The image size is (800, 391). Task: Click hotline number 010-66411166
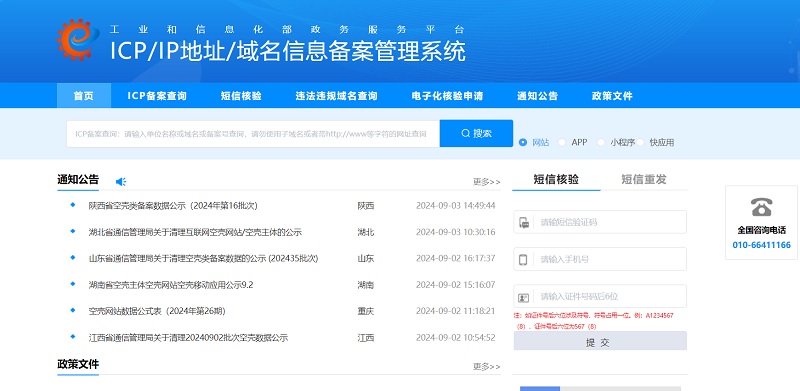point(761,245)
